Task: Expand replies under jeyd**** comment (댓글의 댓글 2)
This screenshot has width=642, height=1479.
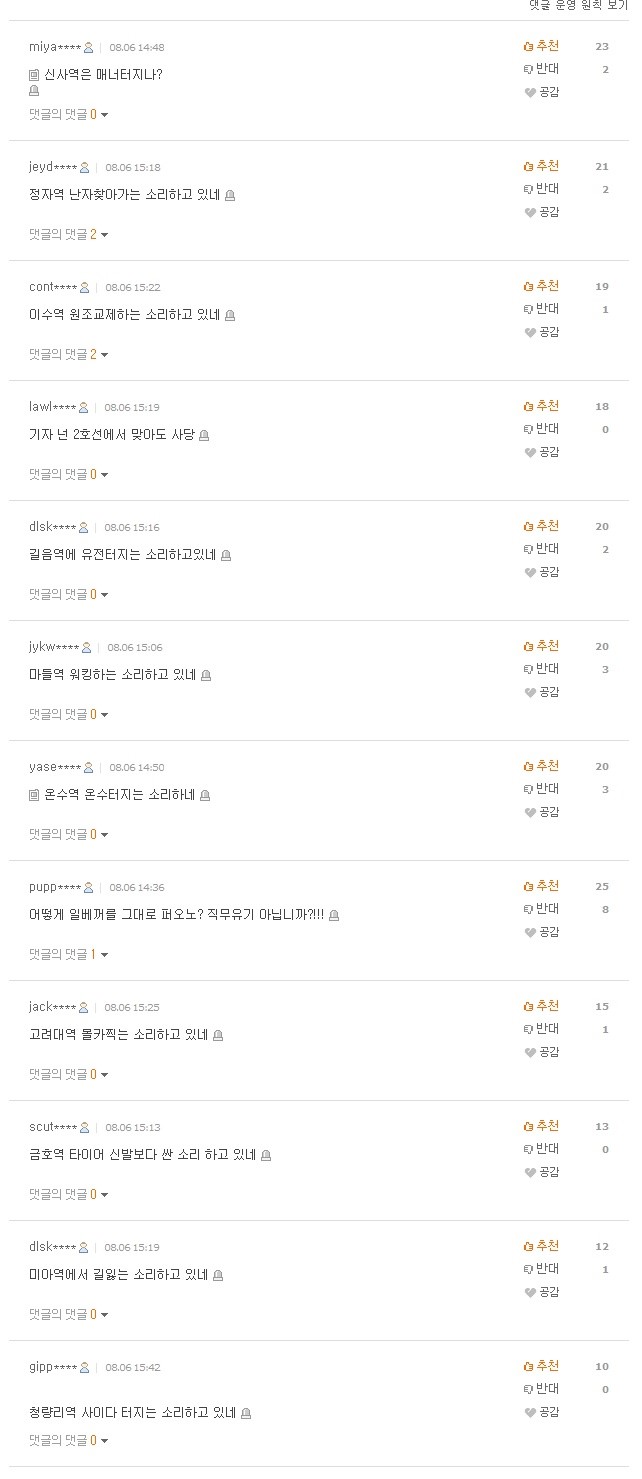Action: pos(69,234)
